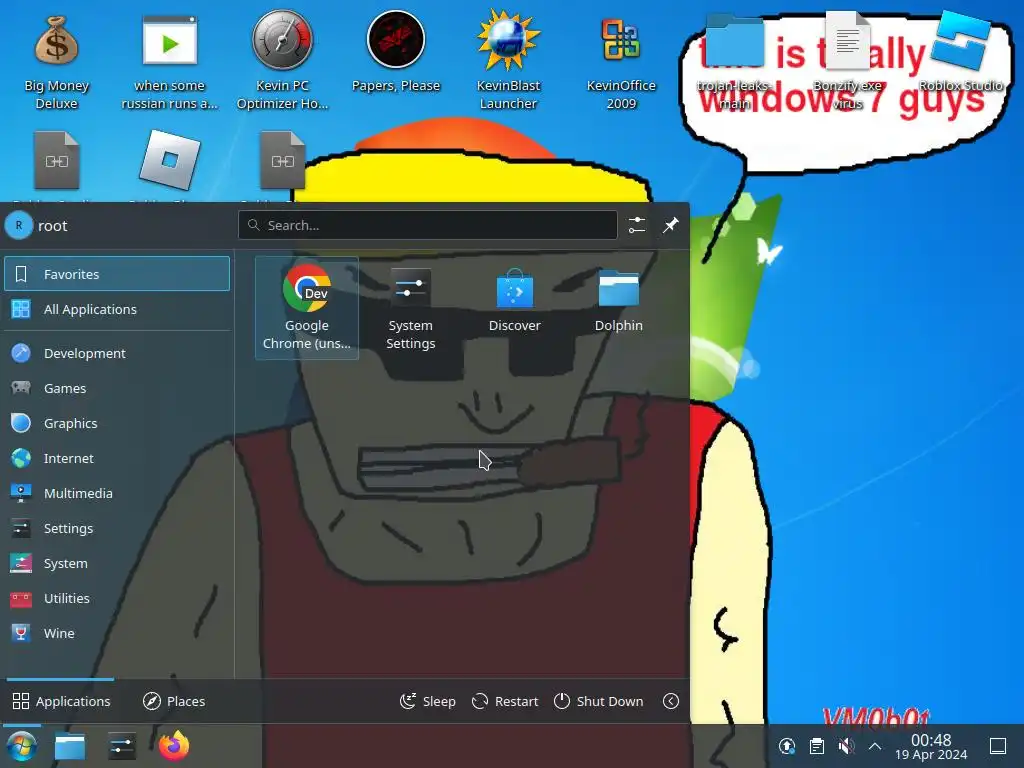Open the Development category
The height and width of the screenshot is (768, 1024).
tap(117, 353)
